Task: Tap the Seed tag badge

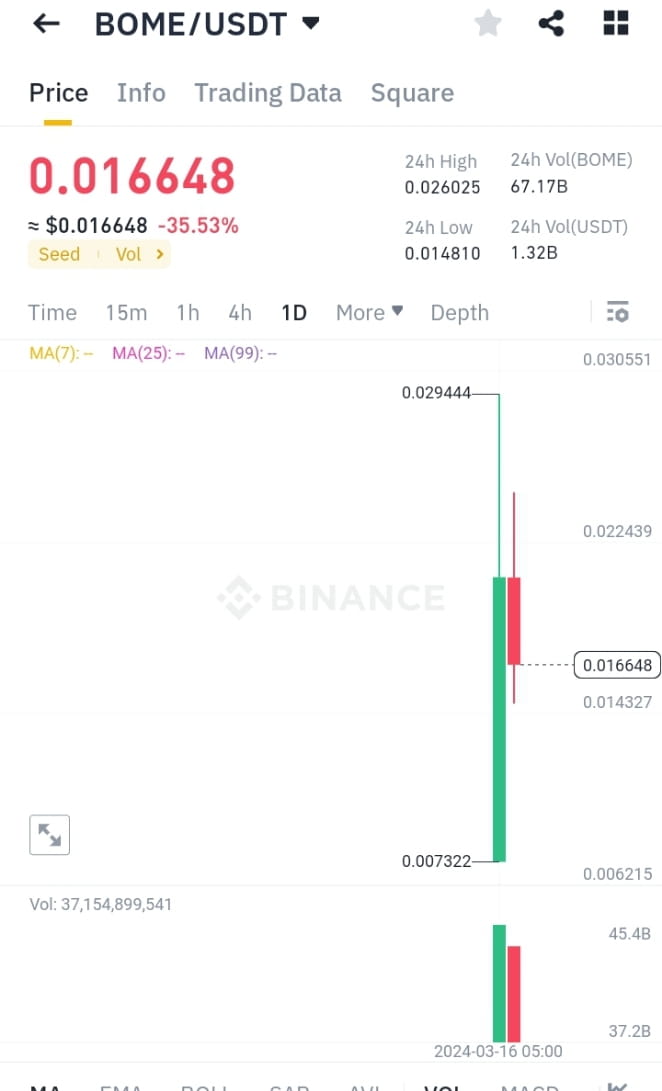Action: tap(59, 254)
